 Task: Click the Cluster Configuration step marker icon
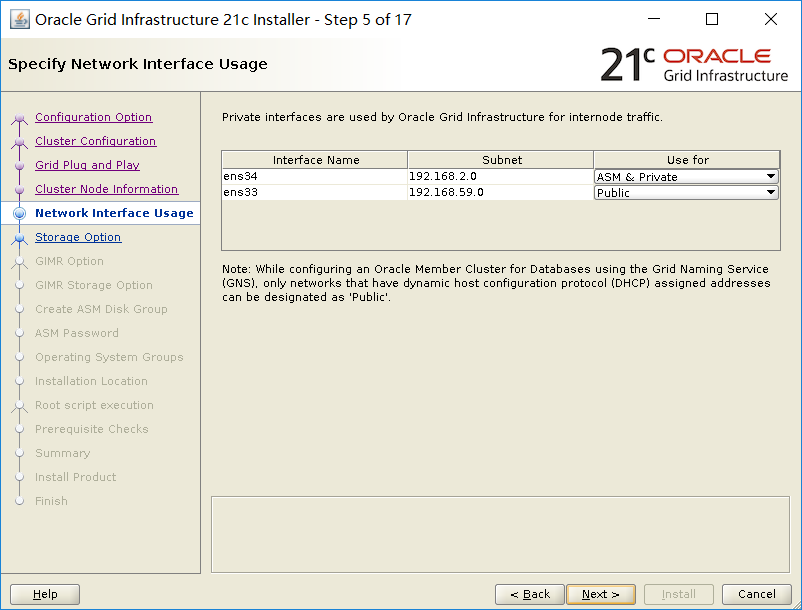pyautogui.click(x=19, y=142)
